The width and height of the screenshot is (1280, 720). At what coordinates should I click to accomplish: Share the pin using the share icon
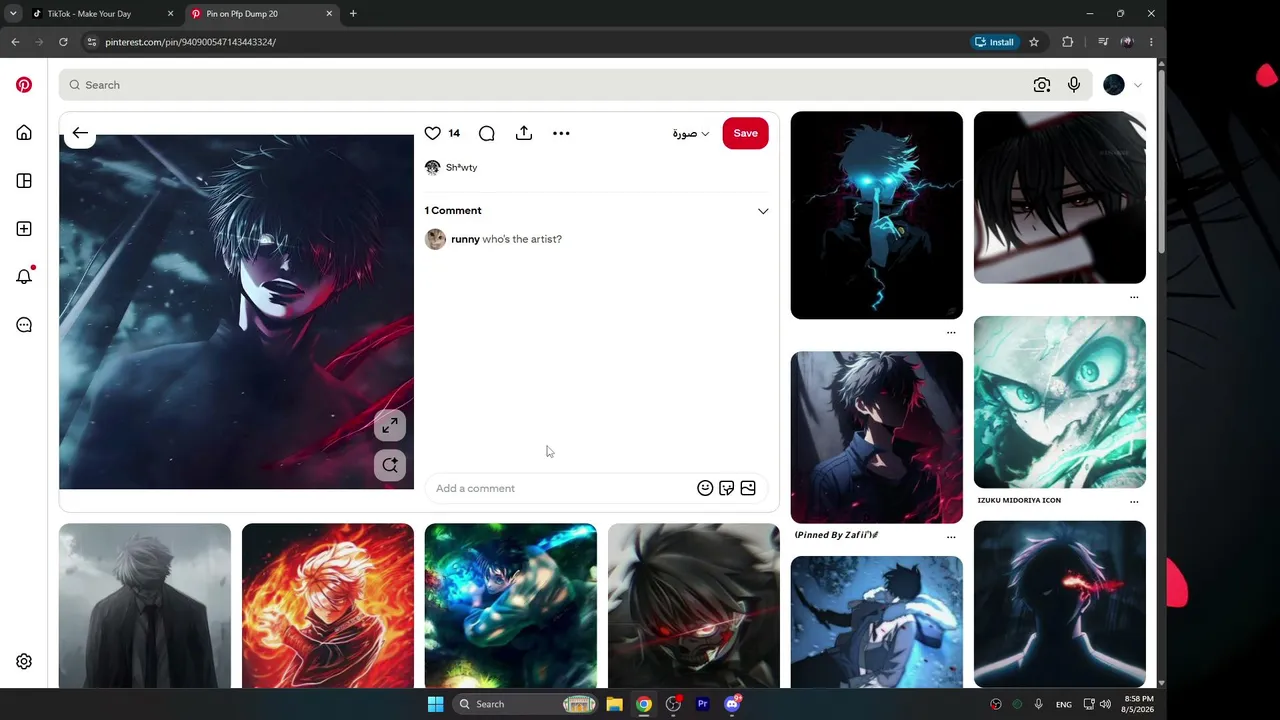coord(524,133)
